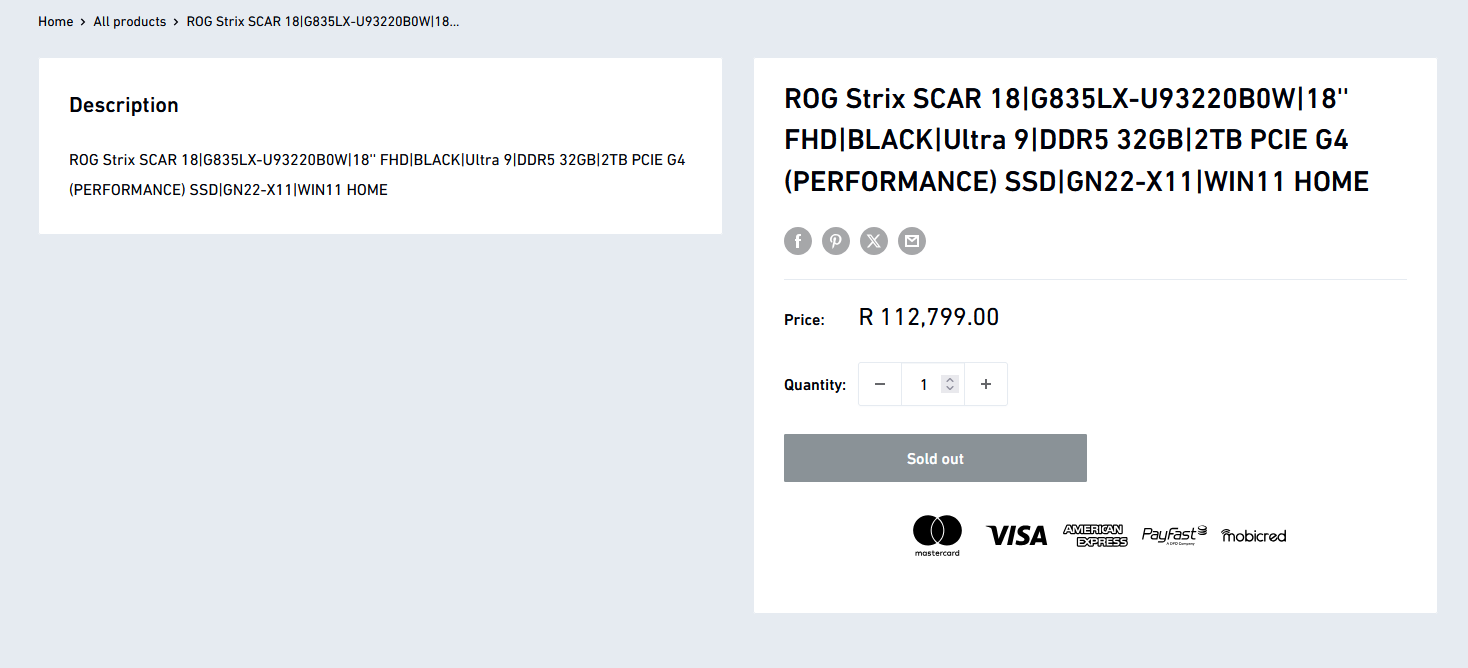Viewport: 1468px width, 668px height.
Task: Click the quantity spinner up arrow
Action: (x=950, y=380)
